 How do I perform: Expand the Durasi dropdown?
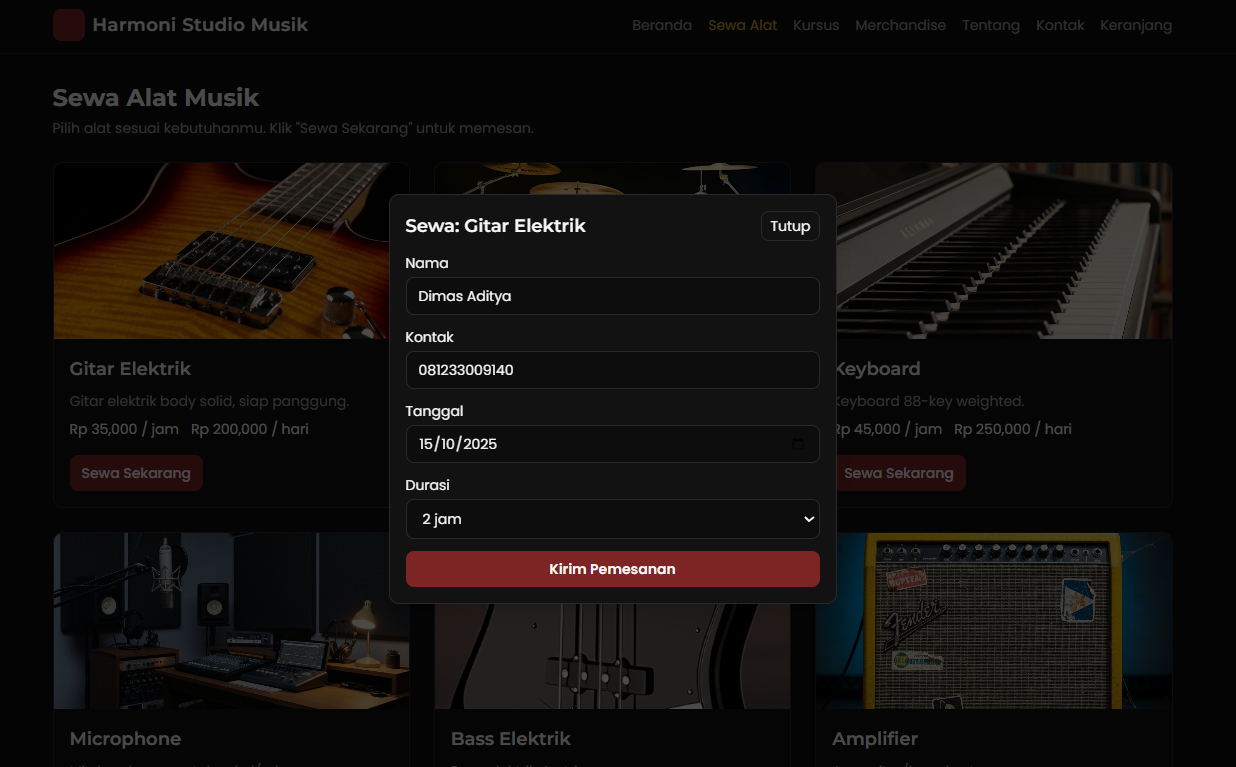click(x=612, y=519)
